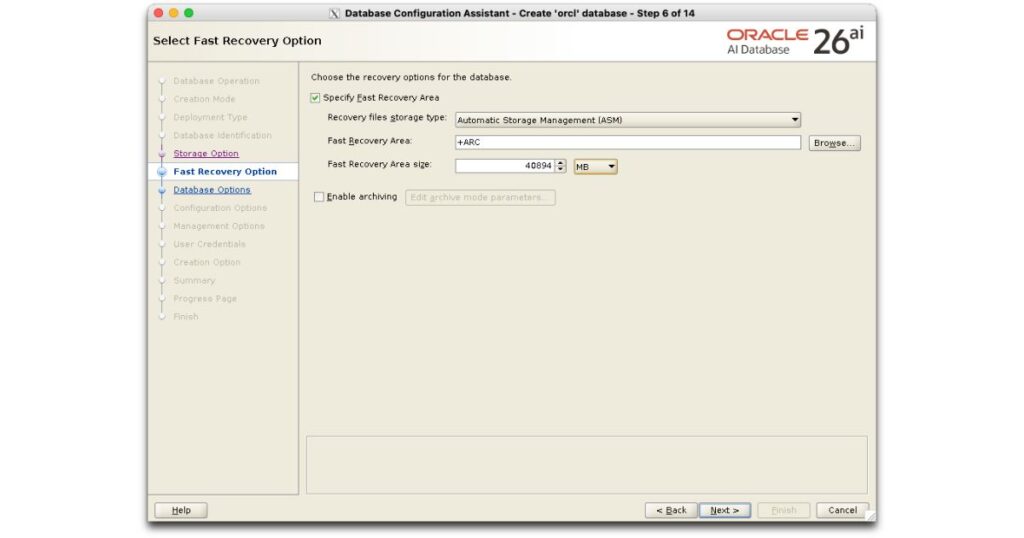Click the Storage Option step bullet icon
The height and width of the screenshot is (538, 1024).
tap(162, 154)
